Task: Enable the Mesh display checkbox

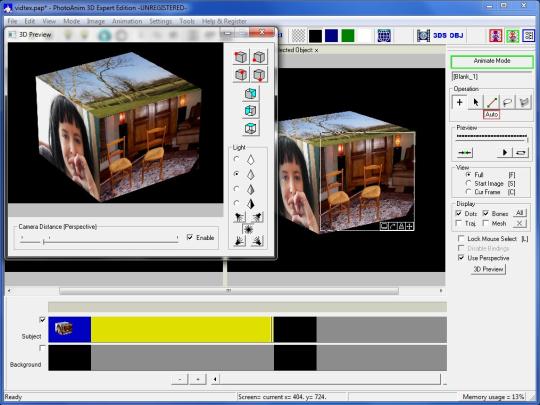Action: click(x=486, y=223)
